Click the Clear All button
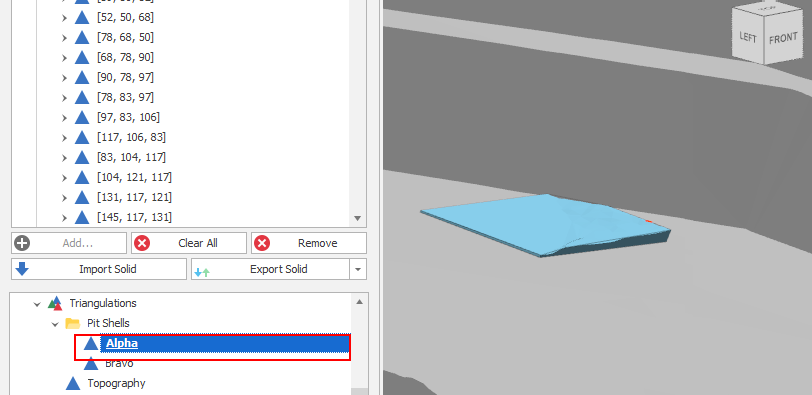 coord(189,243)
